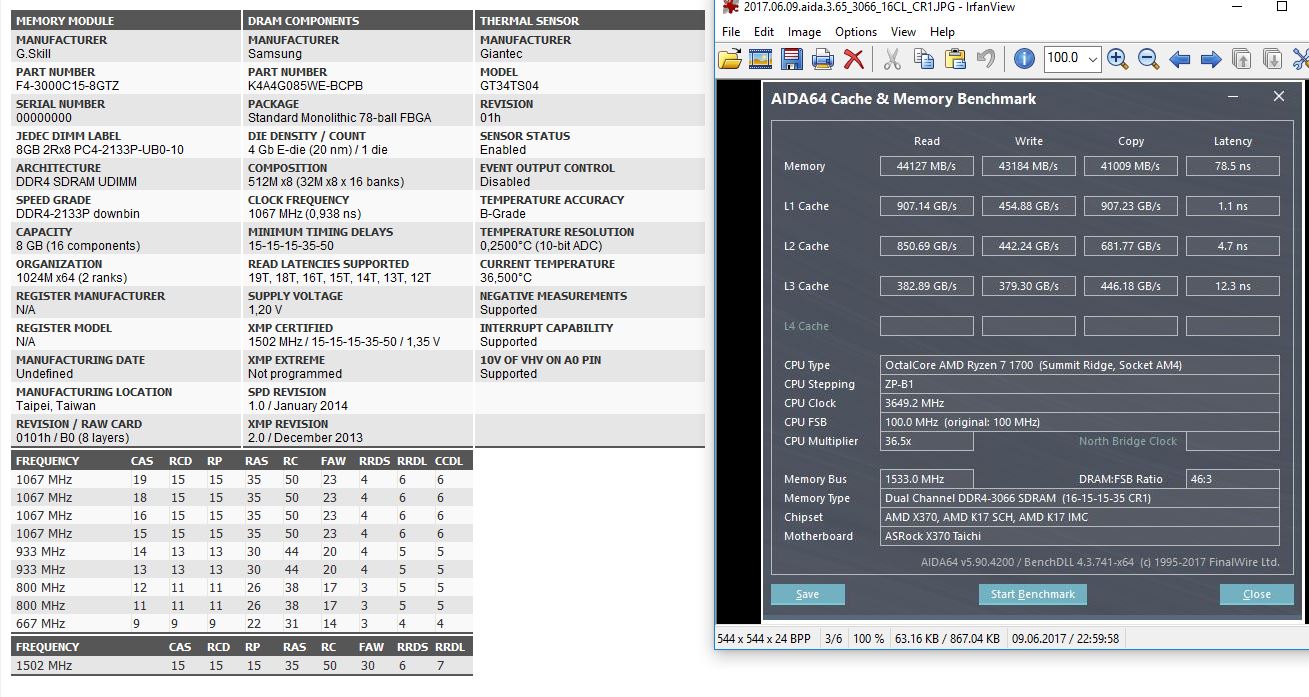Save image with the floppy disk icon
Image resolution: width=1309 pixels, height=697 pixels.
point(792,59)
